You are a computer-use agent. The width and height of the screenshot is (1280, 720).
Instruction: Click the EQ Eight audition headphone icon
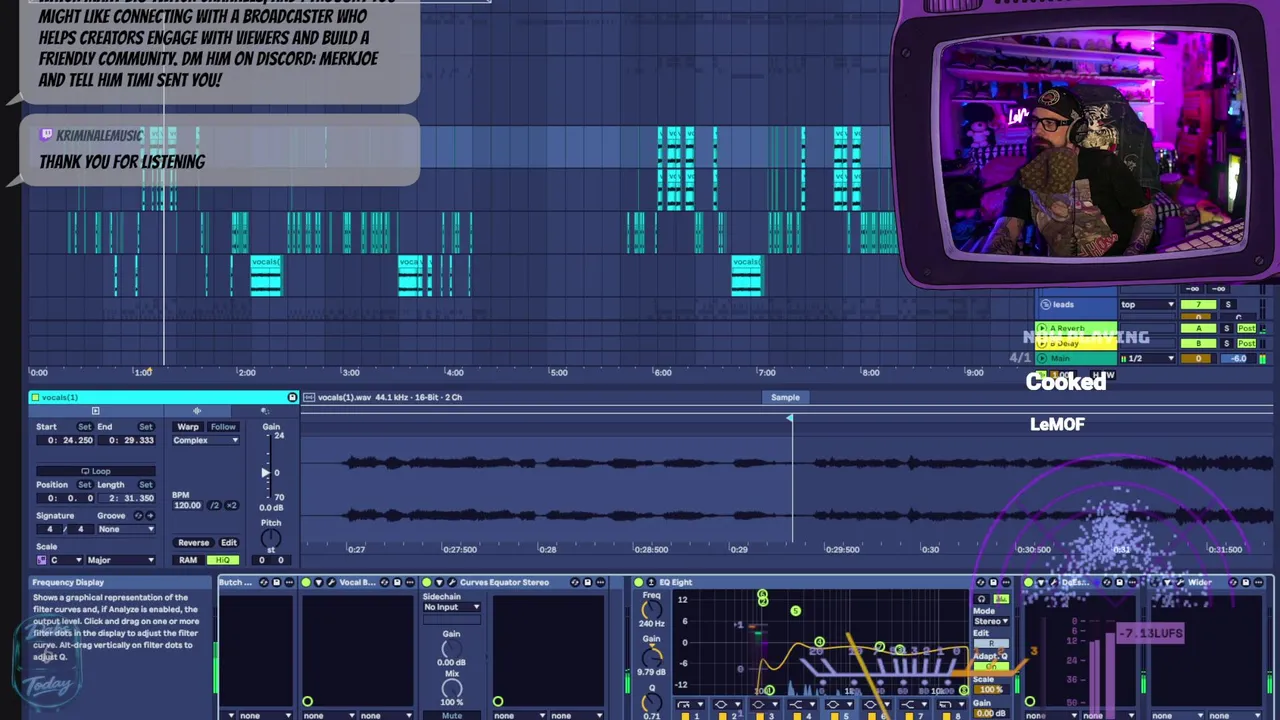click(x=982, y=599)
